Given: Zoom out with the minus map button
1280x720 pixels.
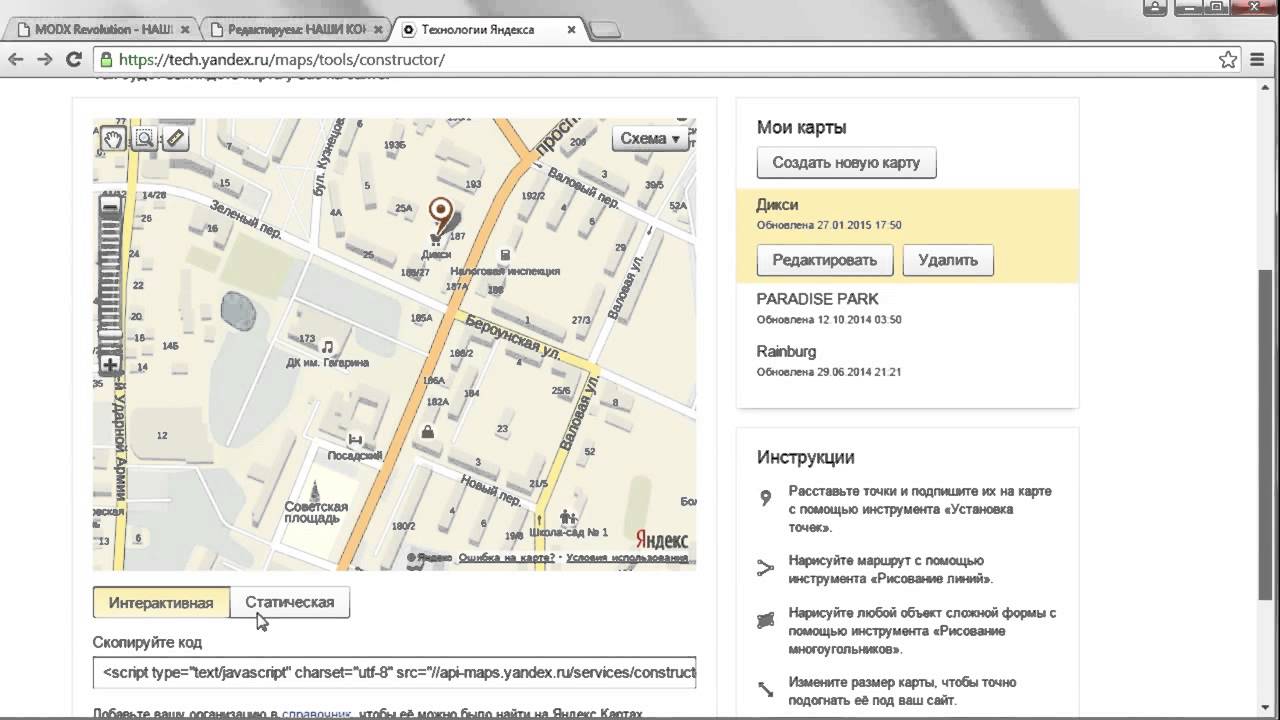Looking at the screenshot, I should (110, 207).
